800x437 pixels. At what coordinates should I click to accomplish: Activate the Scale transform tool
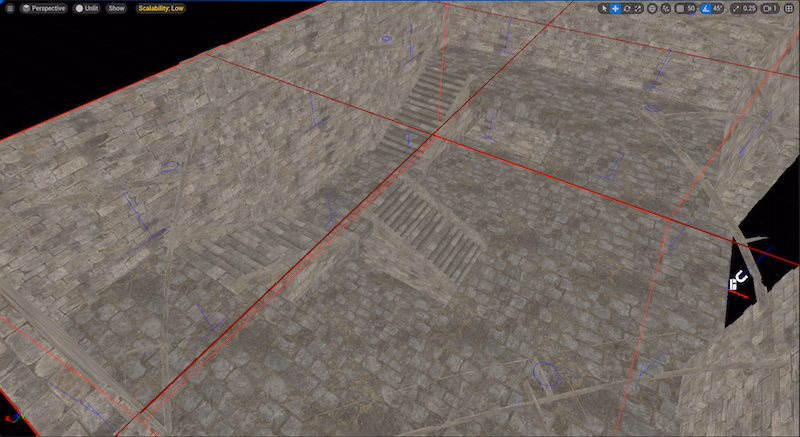[638, 8]
